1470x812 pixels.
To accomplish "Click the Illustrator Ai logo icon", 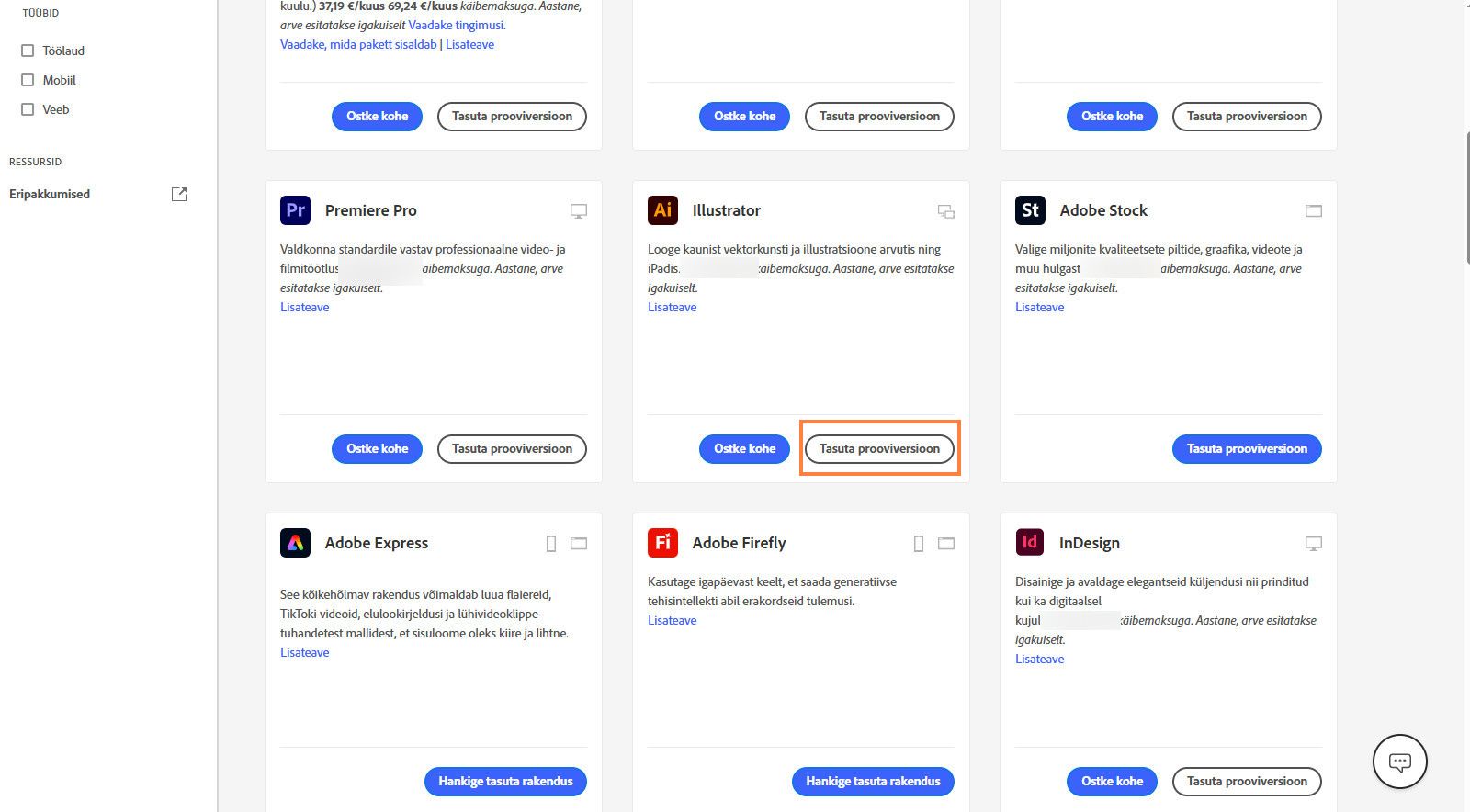I will click(662, 210).
